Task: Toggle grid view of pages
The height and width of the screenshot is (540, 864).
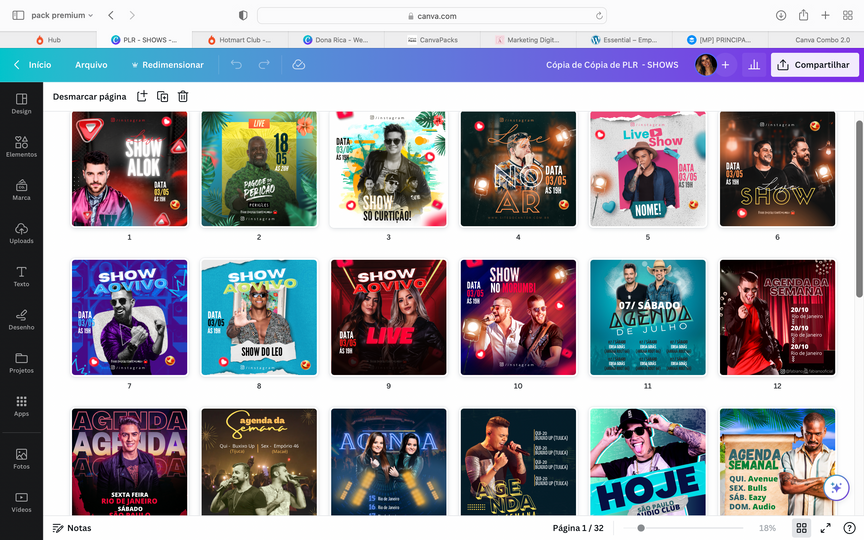Action: [801, 528]
